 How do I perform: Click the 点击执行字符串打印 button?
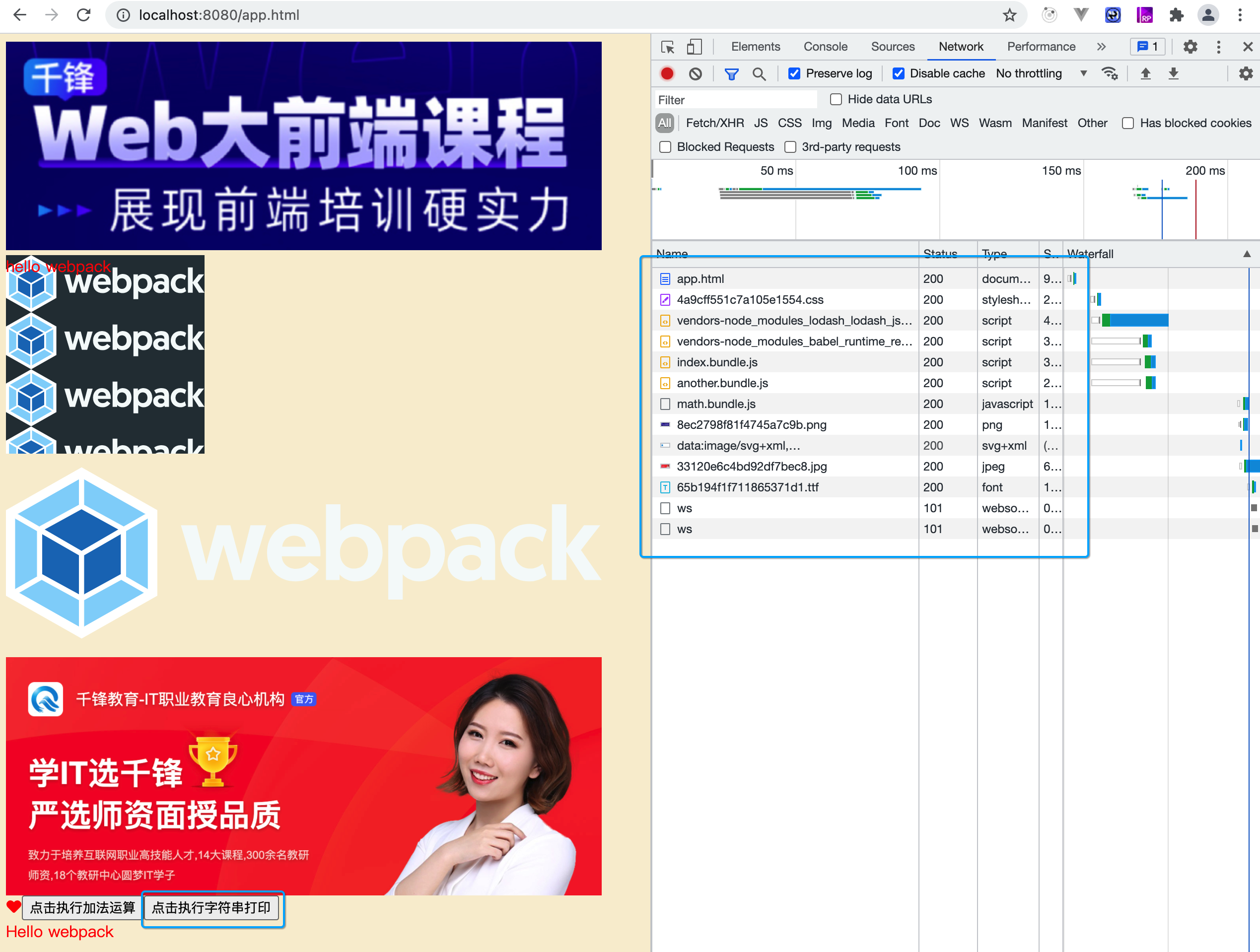pyautogui.click(x=211, y=908)
